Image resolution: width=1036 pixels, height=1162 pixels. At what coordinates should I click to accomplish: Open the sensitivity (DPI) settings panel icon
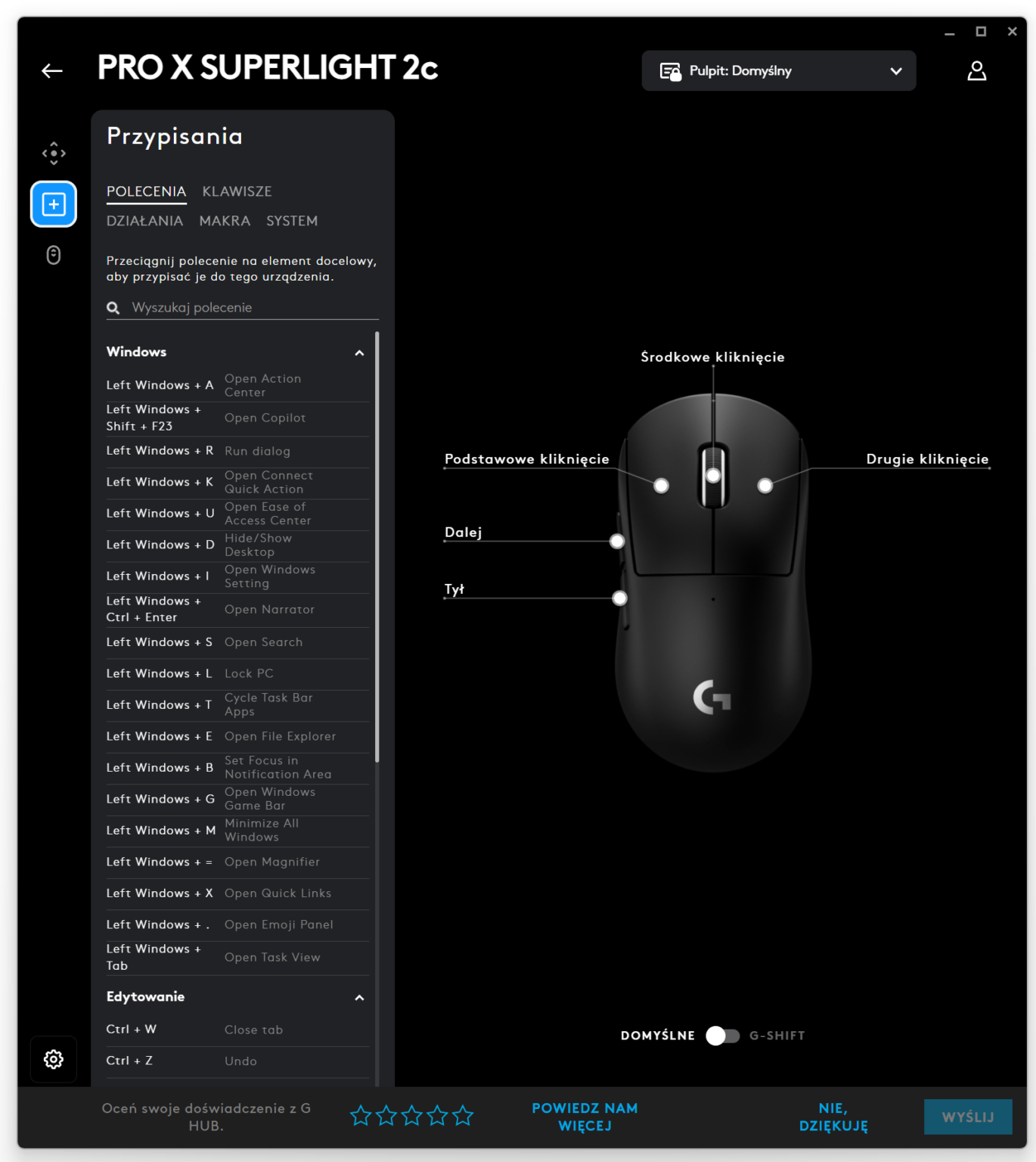(53, 152)
